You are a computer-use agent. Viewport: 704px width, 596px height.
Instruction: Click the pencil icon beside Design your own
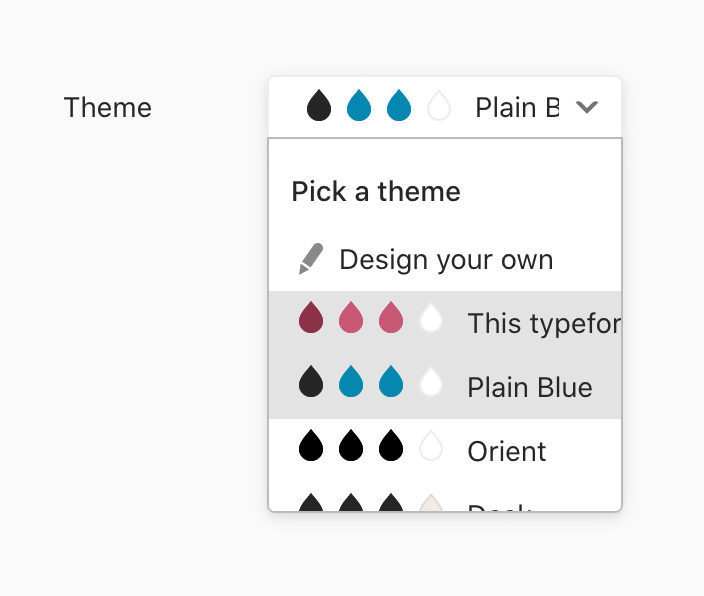pos(311,259)
